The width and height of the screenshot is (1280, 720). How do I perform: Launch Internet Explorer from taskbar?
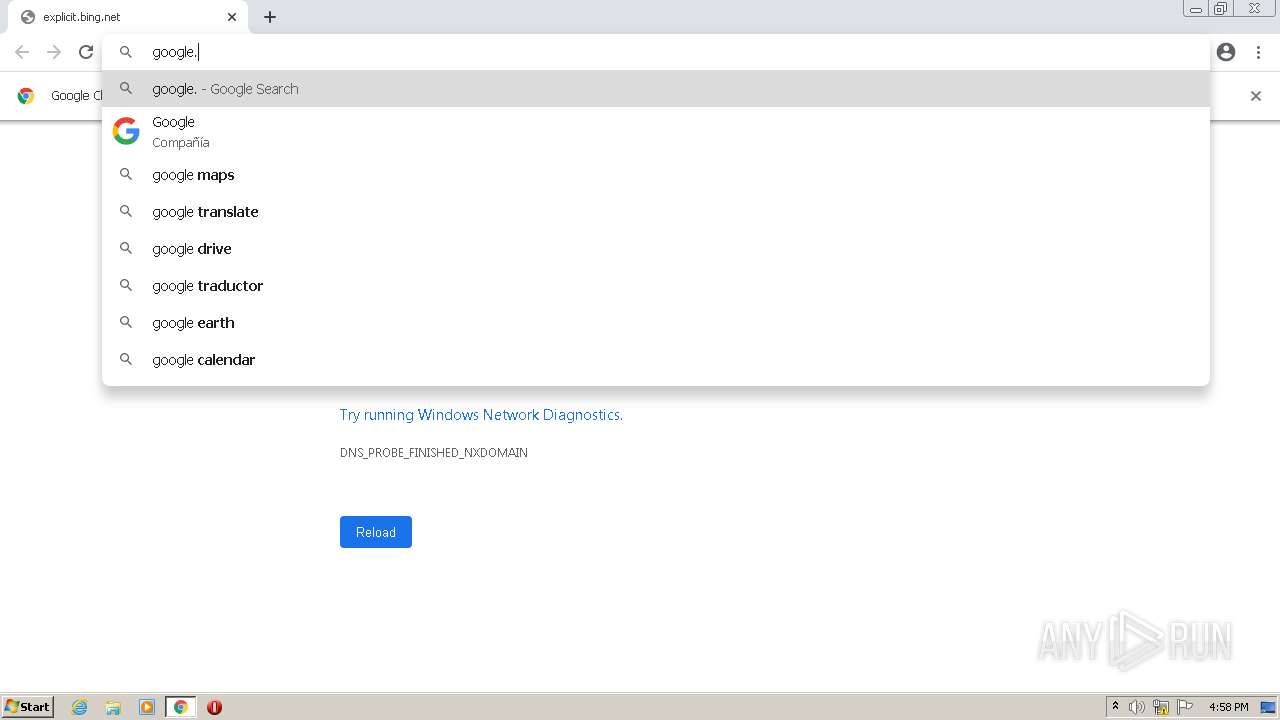pos(80,707)
